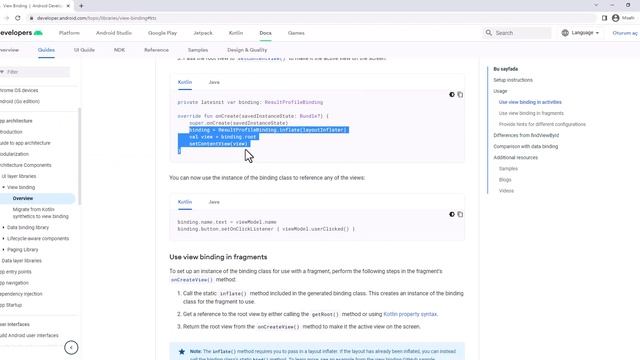
Task: Open the Chrome profile avatar
Action: click(x=616, y=18)
